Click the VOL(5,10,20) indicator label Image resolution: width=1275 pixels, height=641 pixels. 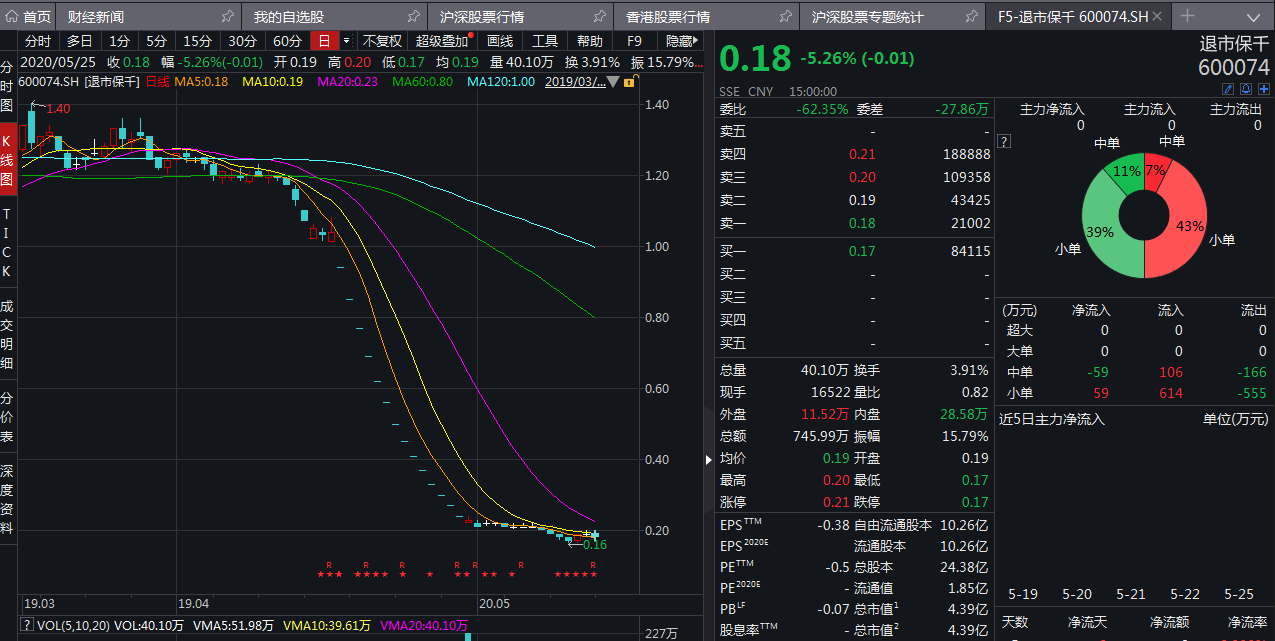pos(73,625)
